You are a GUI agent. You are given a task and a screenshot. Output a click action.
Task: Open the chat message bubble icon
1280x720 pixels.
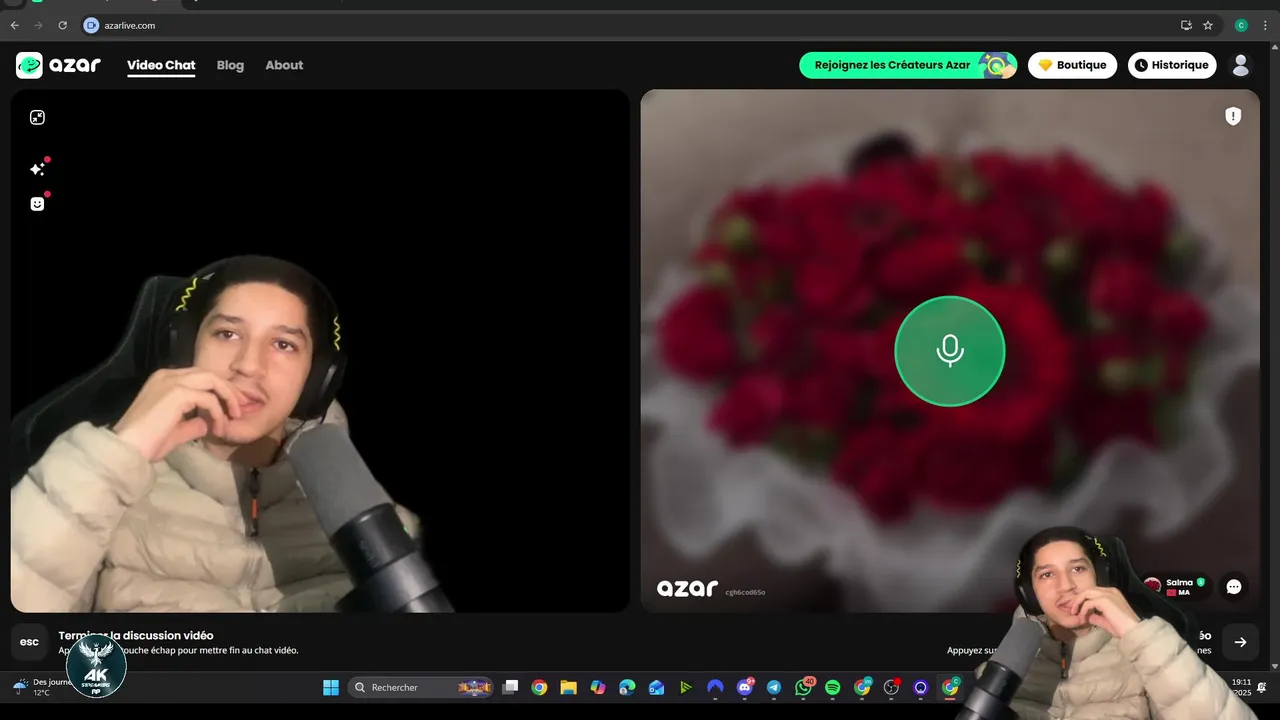(1234, 587)
